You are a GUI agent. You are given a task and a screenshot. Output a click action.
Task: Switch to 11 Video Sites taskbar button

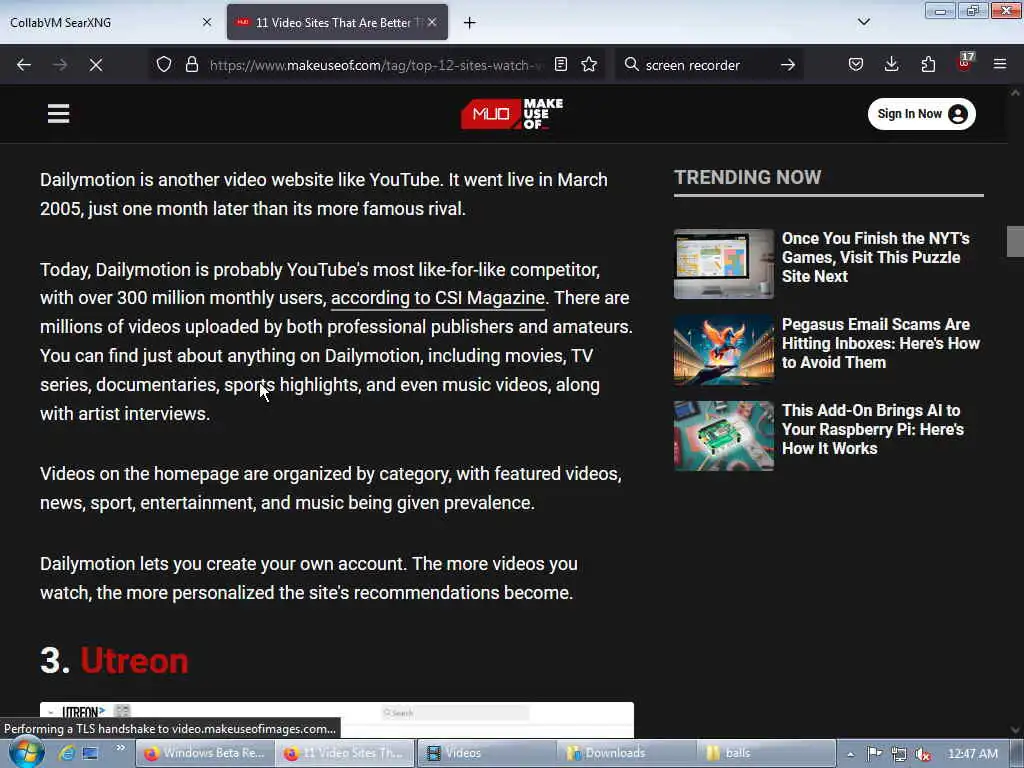(x=344, y=753)
